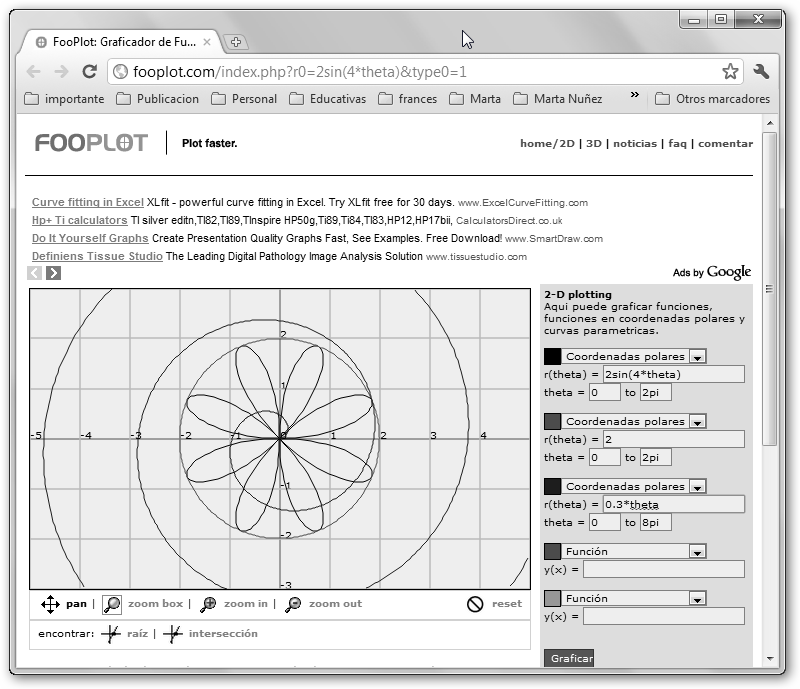This screenshot has height=689, width=800.
Task: Click the r(theta) field containing 0.3*theta
Action: click(673, 504)
